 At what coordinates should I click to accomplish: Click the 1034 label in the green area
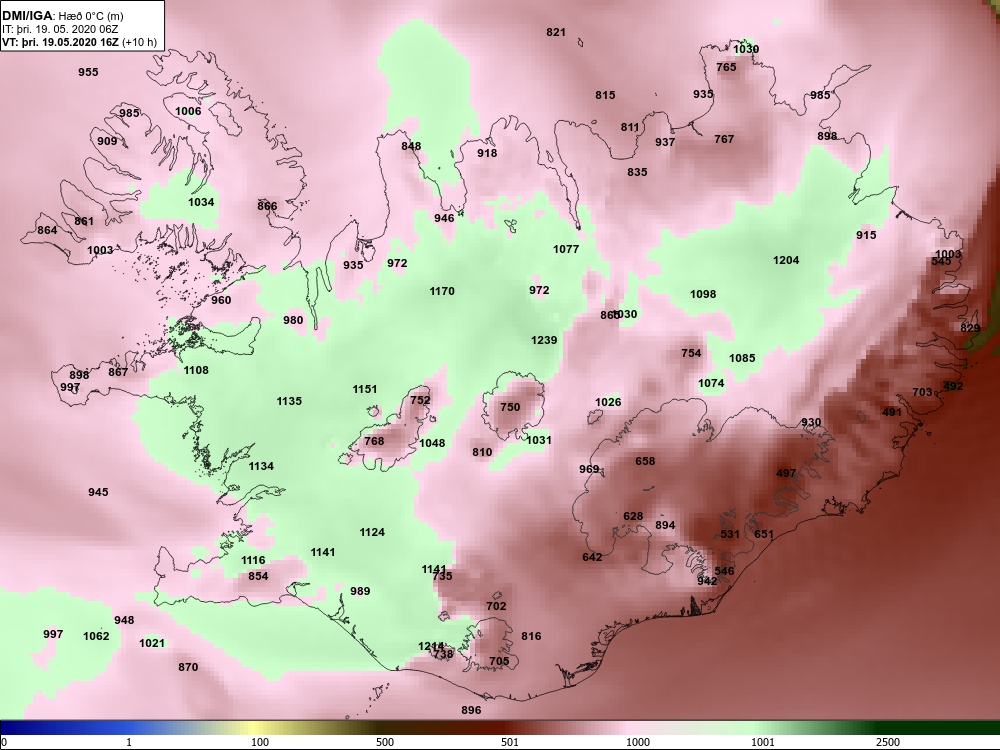(x=201, y=202)
